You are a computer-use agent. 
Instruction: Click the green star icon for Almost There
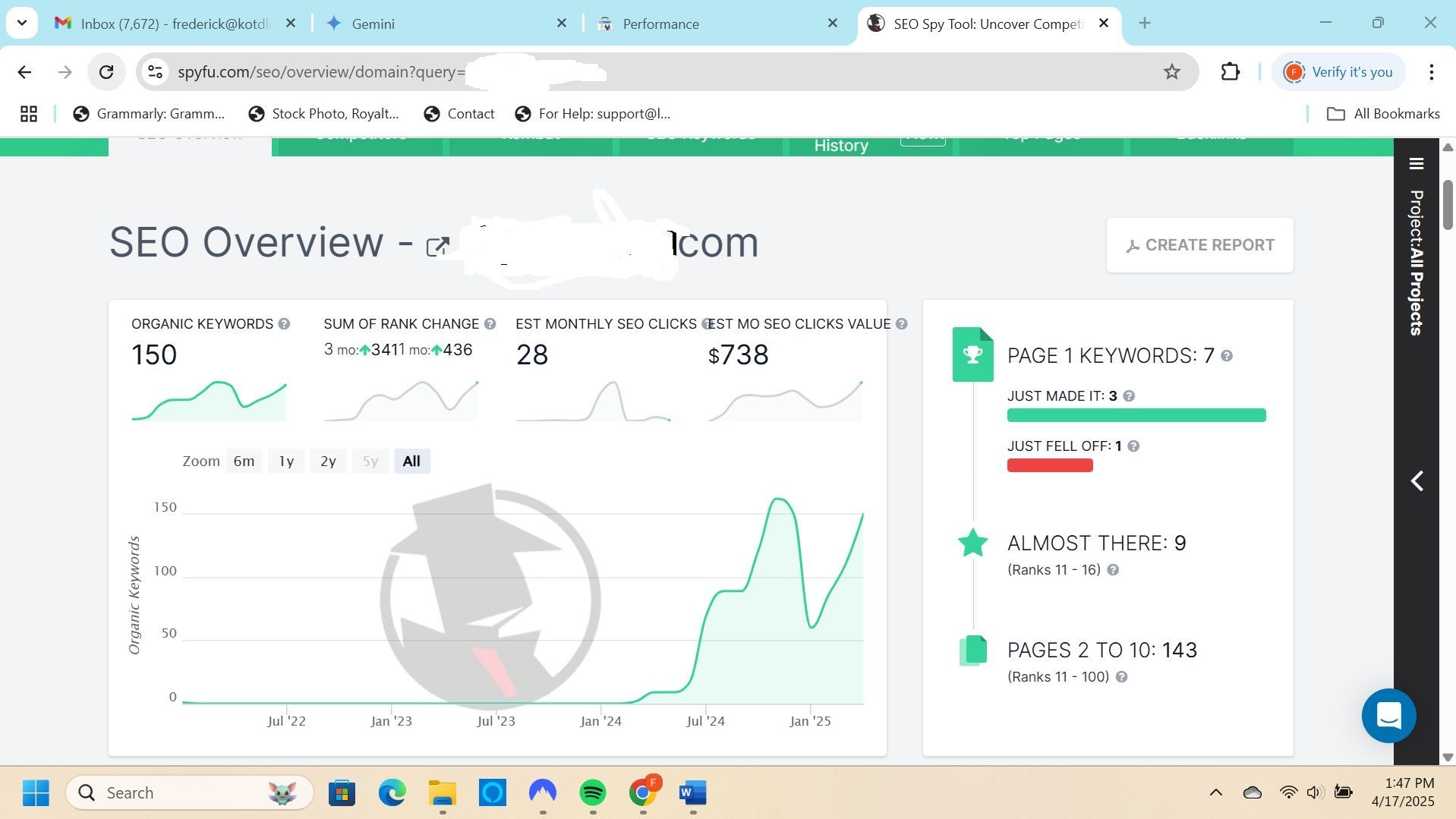tap(973, 543)
